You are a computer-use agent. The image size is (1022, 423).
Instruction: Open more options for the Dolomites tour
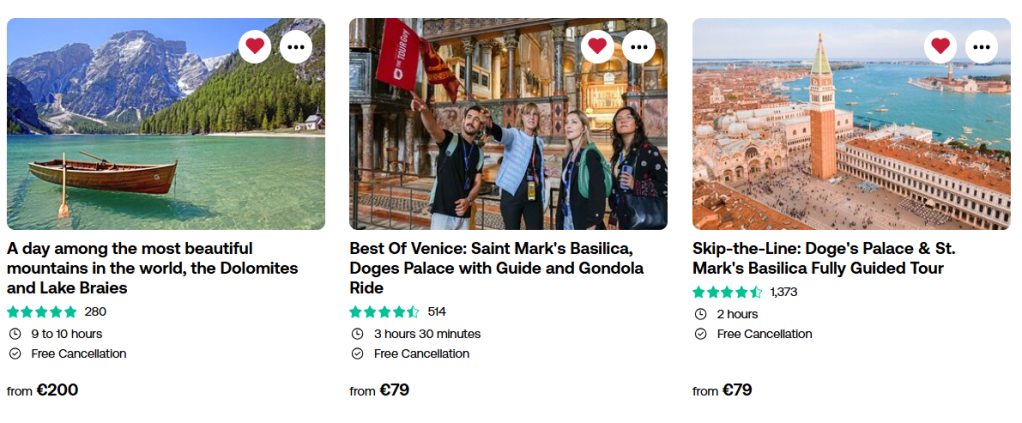tap(296, 46)
